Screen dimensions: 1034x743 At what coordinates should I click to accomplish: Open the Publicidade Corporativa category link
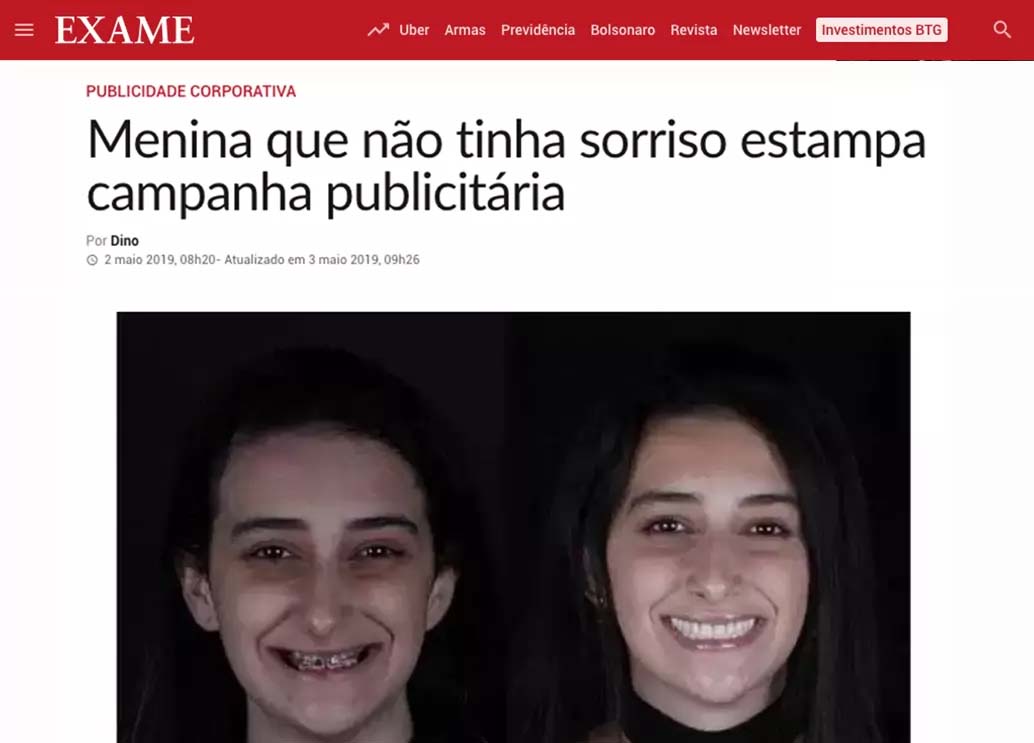(191, 91)
